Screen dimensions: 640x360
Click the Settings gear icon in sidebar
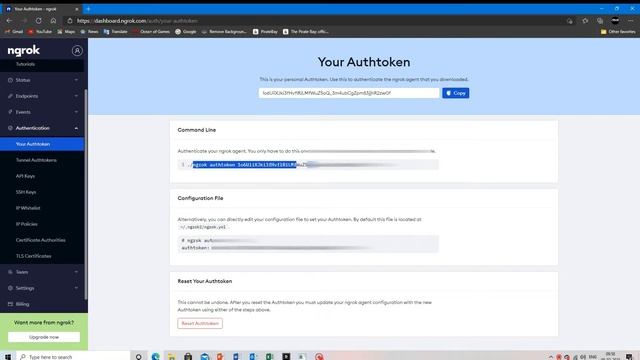coord(10,288)
